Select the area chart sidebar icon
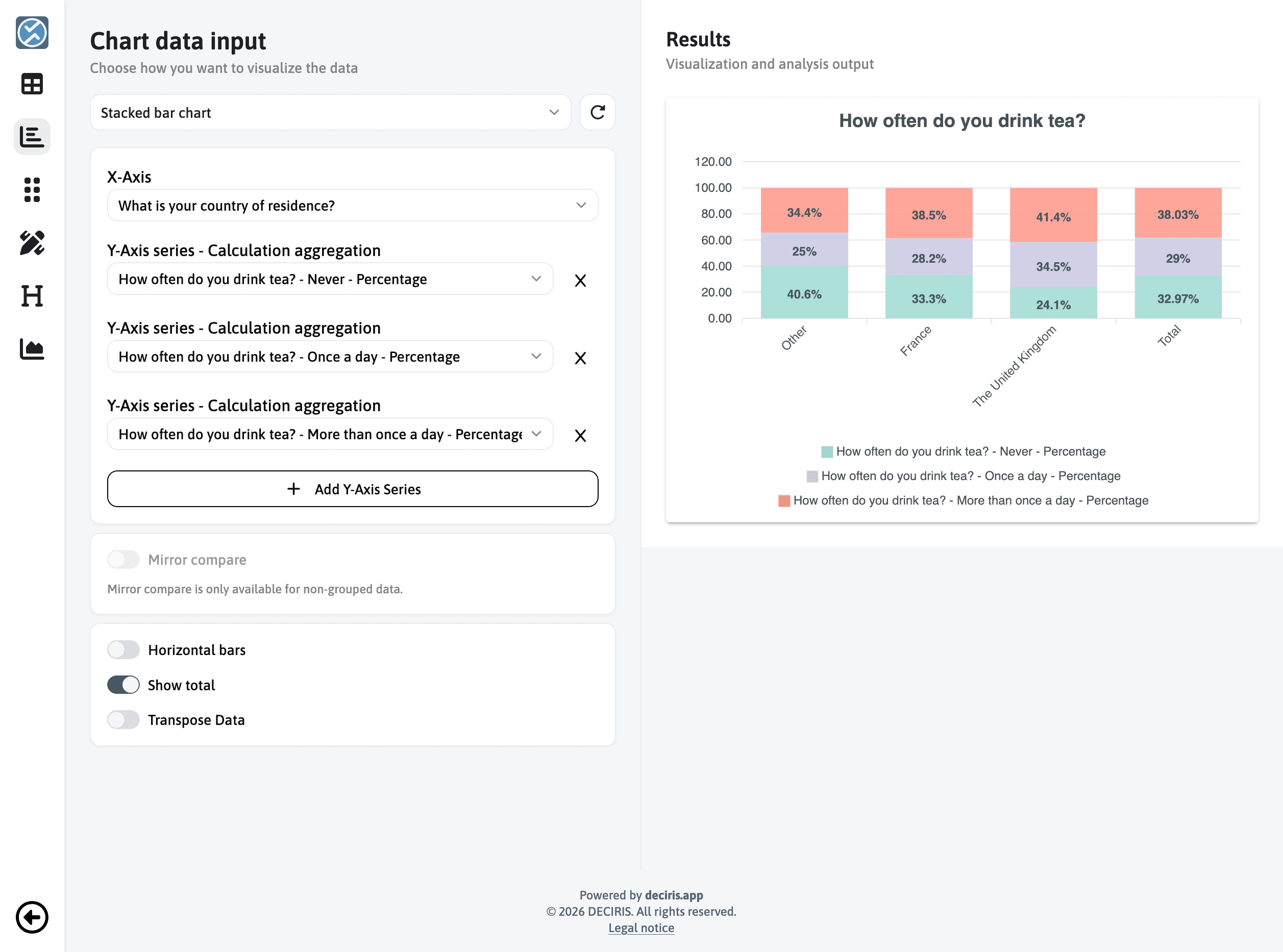Viewport: 1283px width, 952px height. [x=32, y=348]
